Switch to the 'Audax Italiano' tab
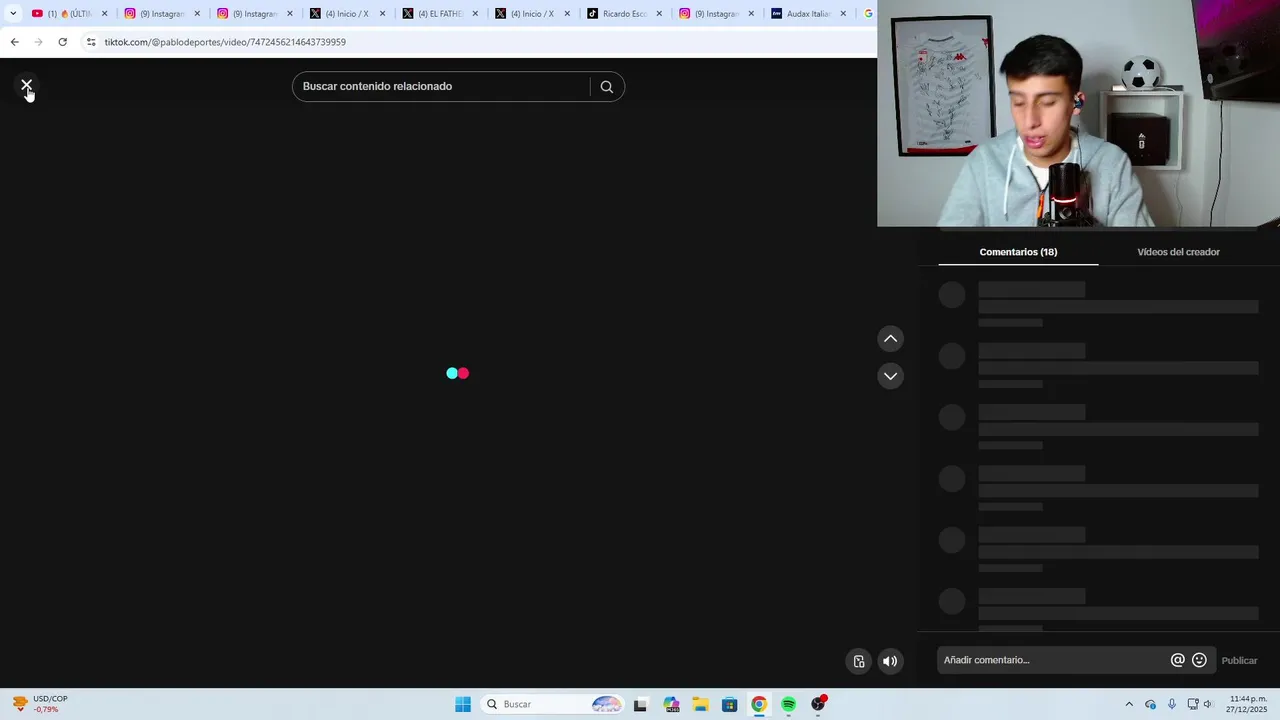The image size is (1280, 720). pyautogui.click(x=807, y=14)
